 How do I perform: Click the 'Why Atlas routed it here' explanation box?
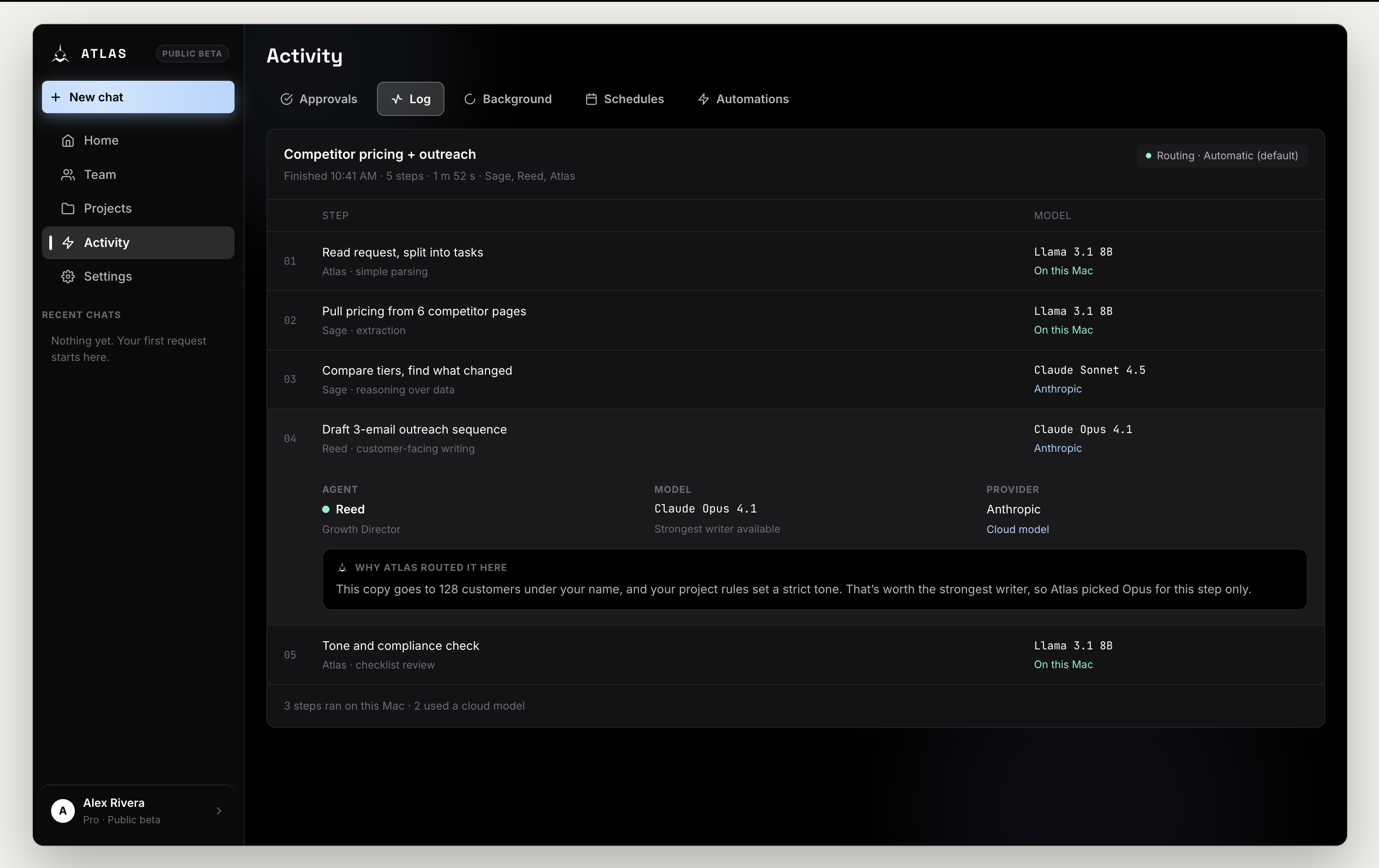coord(815,580)
